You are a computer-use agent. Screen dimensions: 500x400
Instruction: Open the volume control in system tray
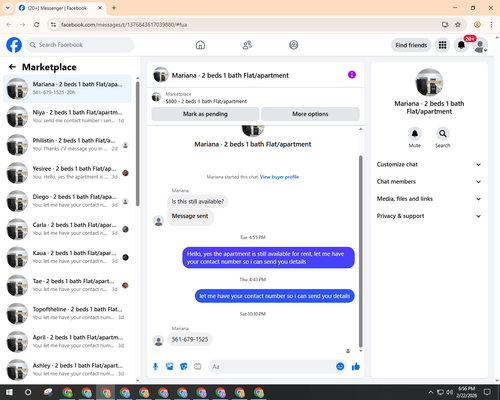pyautogui.click(x=449, y=392)
